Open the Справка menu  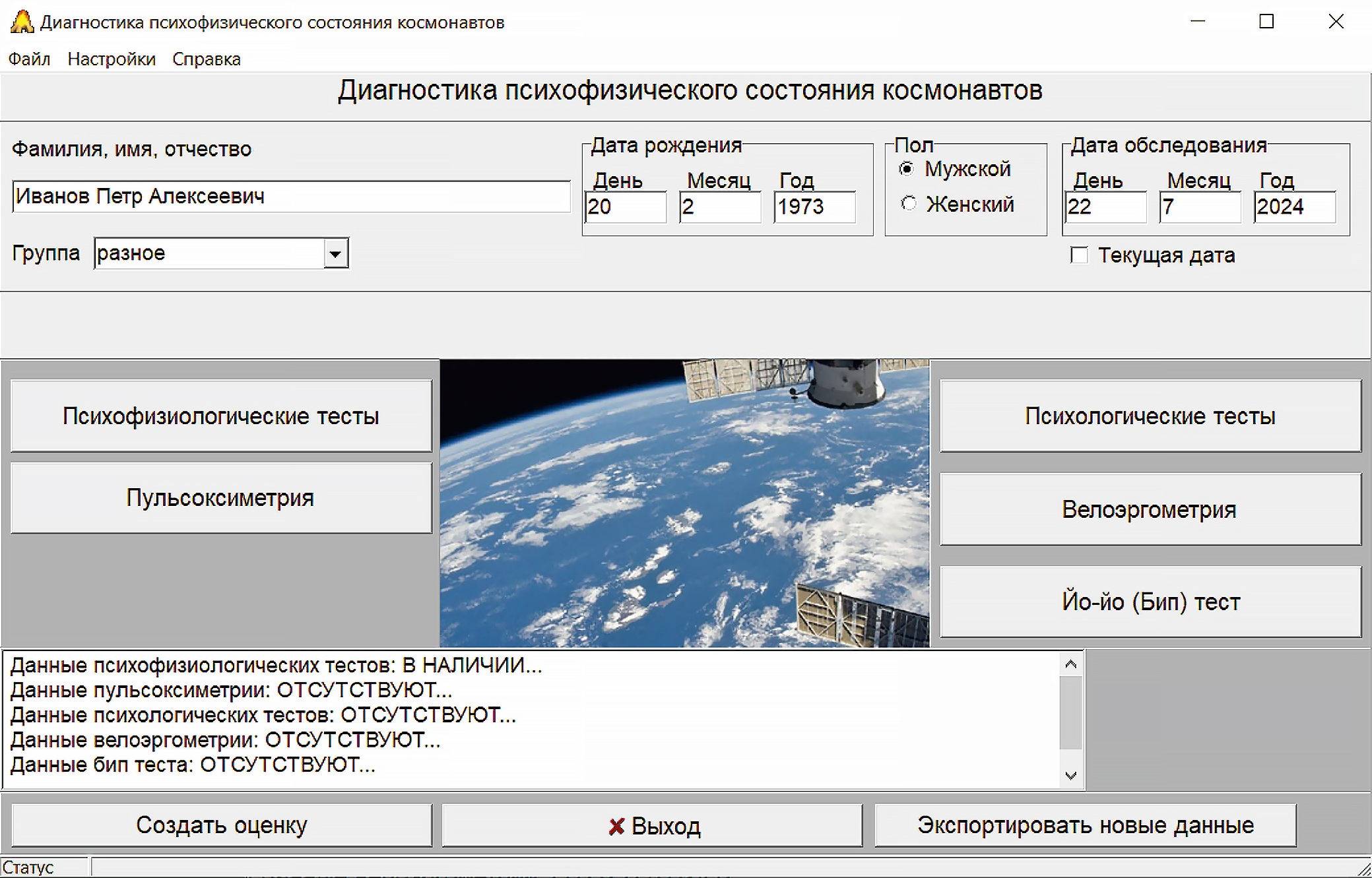pos(206,59)
